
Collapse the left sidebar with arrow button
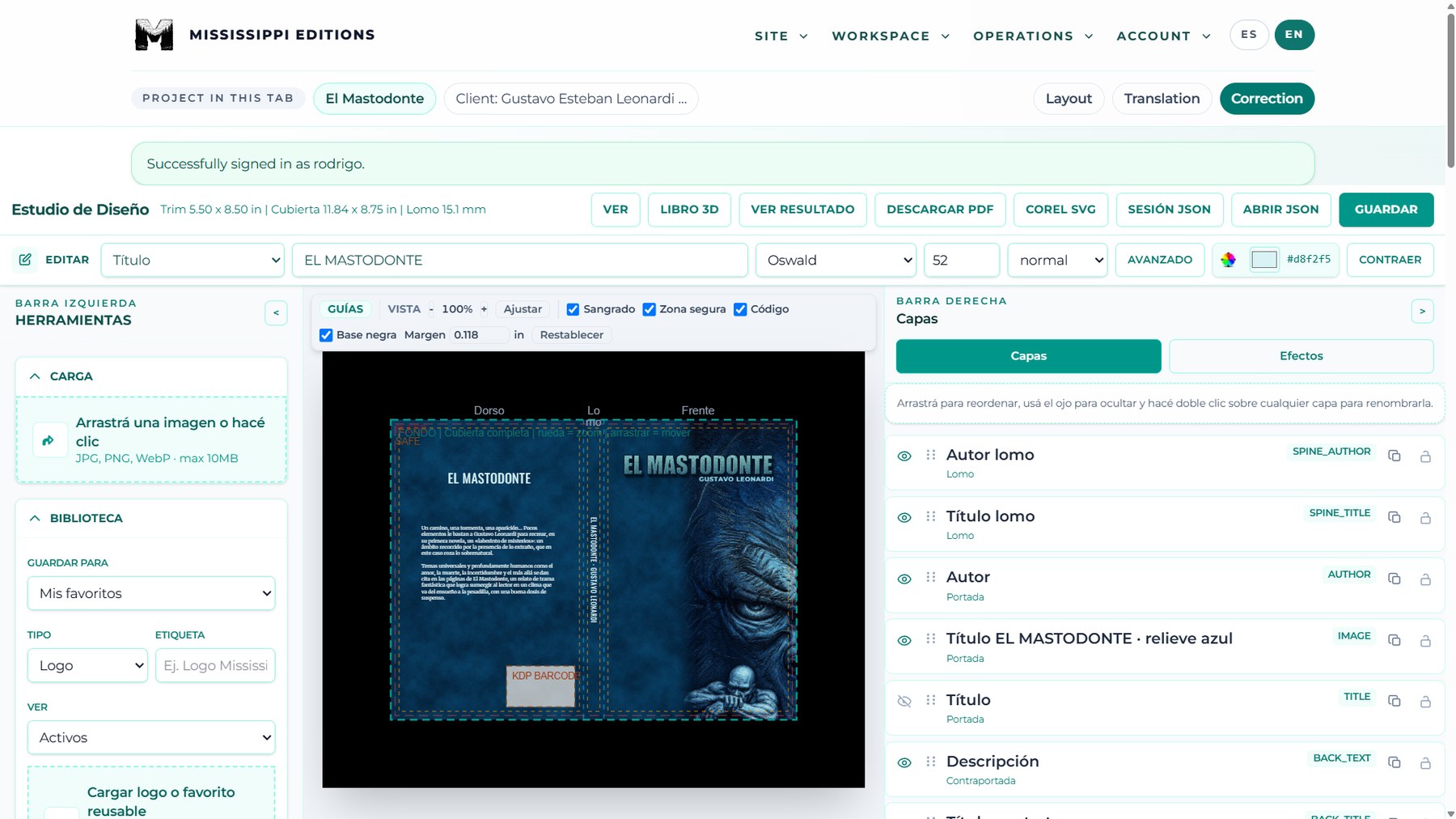(x=276, y=312)
